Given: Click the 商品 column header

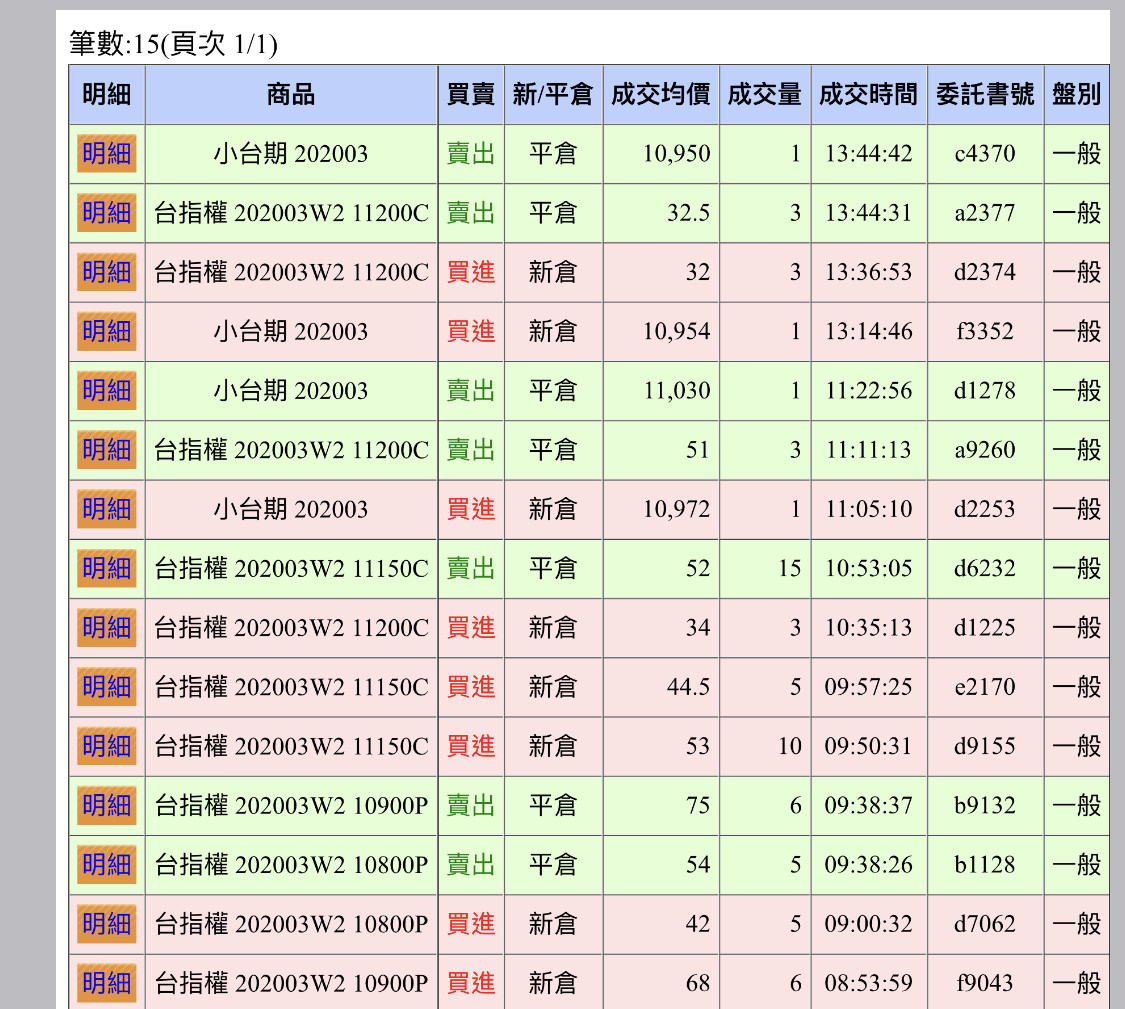Looking at the screenshot, I should 291,95.
